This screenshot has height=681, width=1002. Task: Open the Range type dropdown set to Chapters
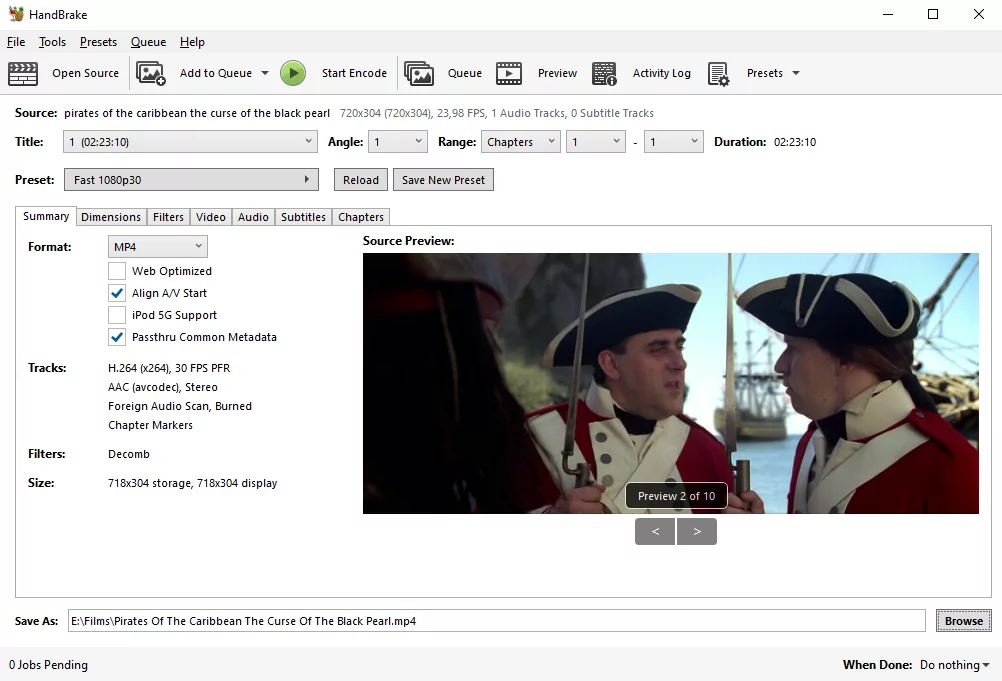[521, 142]
